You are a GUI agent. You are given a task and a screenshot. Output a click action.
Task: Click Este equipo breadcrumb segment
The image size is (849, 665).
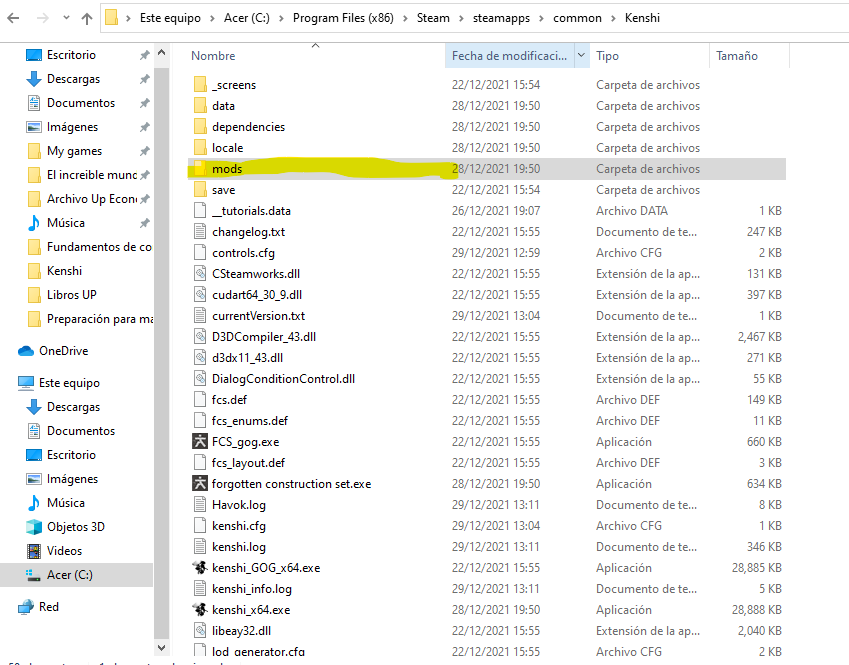pyautogui.click(x=170, y=18)
